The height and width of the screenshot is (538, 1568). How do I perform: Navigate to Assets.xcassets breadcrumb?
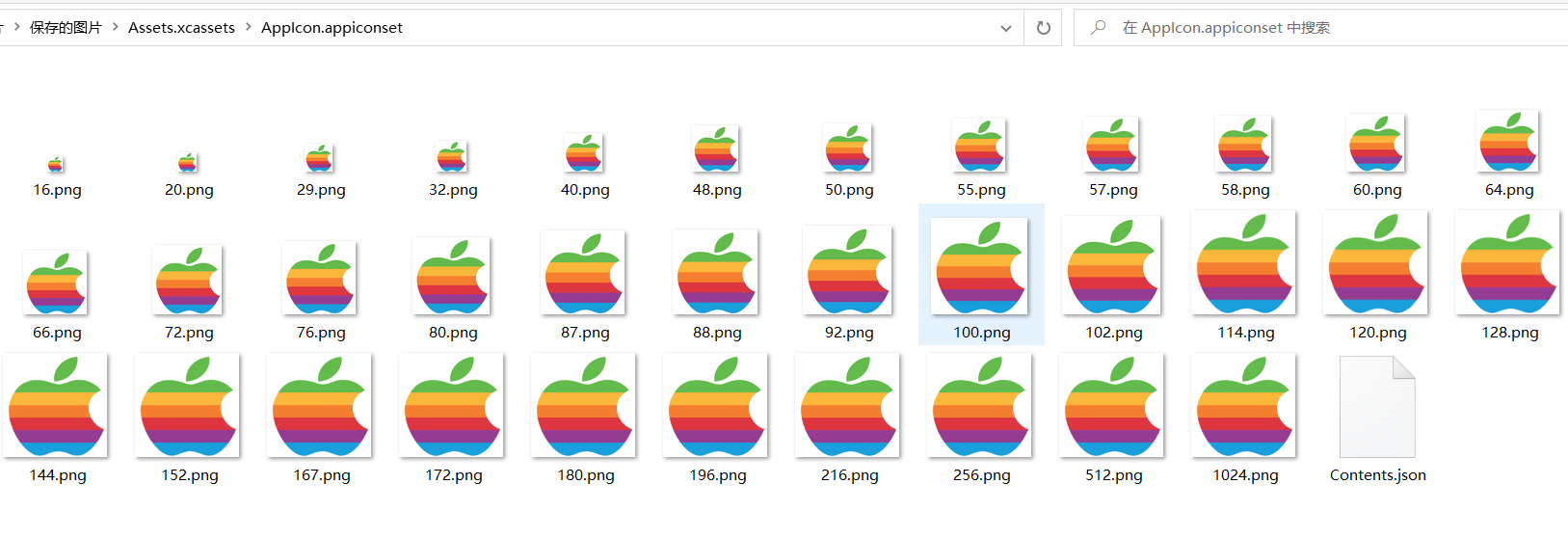tap(181, 28)
